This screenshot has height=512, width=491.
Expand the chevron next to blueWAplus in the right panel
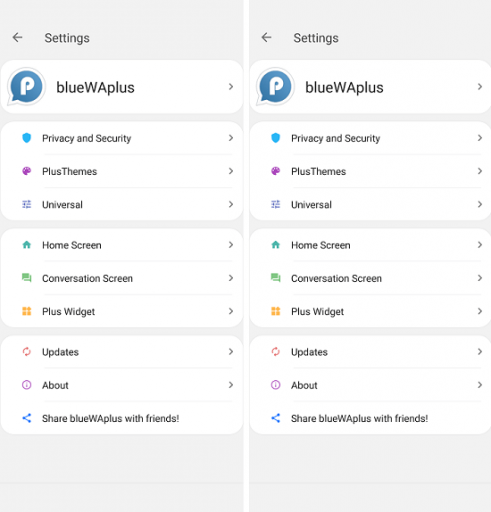coord(480,87)
